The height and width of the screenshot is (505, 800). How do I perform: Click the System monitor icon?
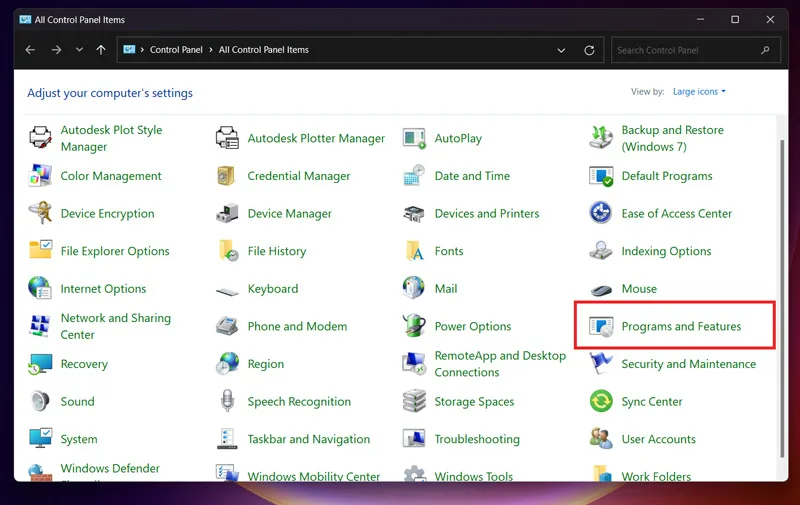tap(40, 439)
